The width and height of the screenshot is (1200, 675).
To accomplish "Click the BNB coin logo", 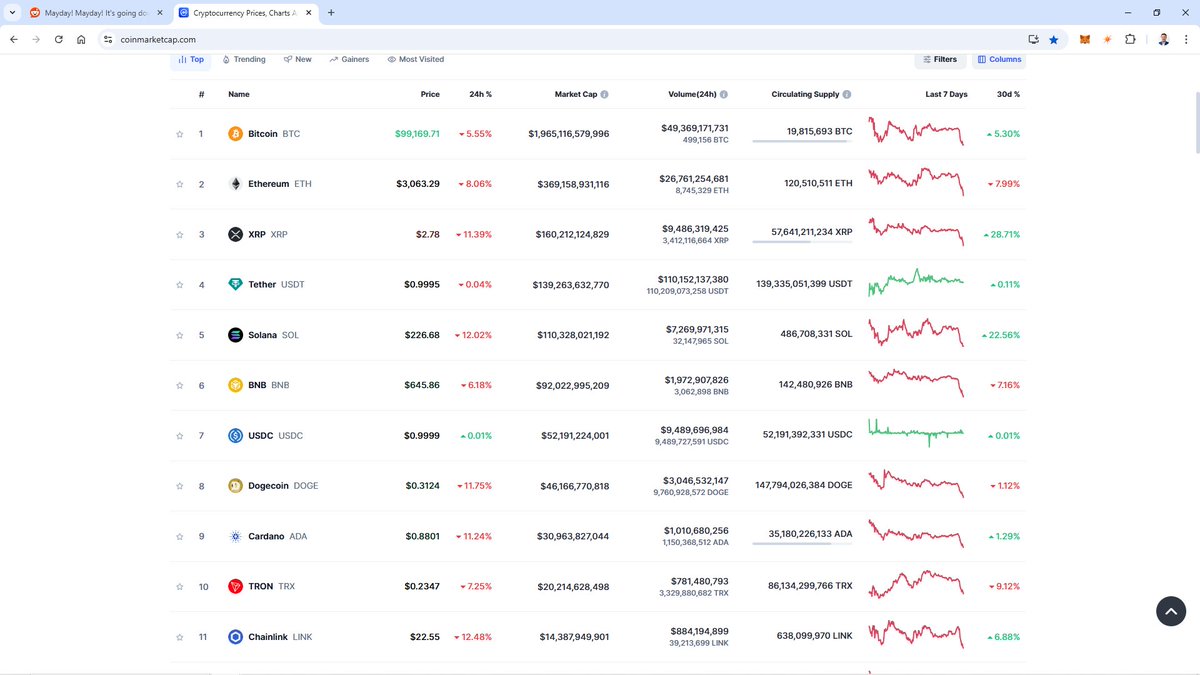I will pyautogui.click(x=236, y=385).
